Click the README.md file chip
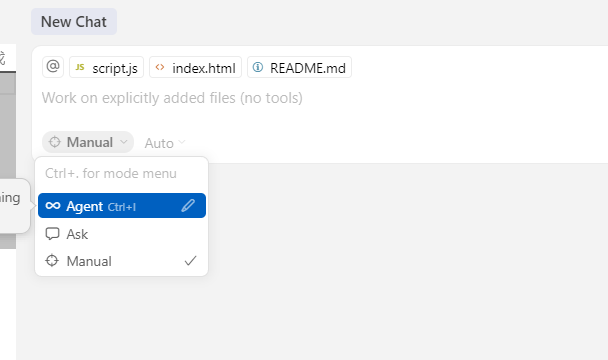The height and width of the screenshot is (360, 608). (299, 67)
